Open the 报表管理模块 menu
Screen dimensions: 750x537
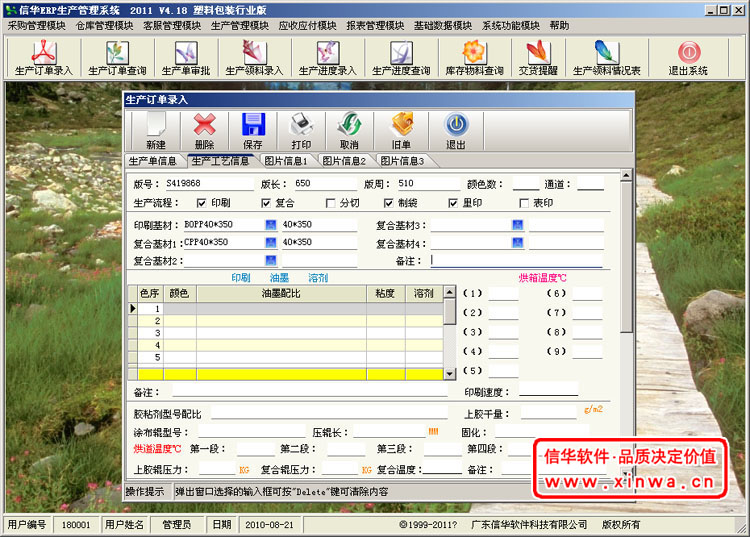point(375,25)
